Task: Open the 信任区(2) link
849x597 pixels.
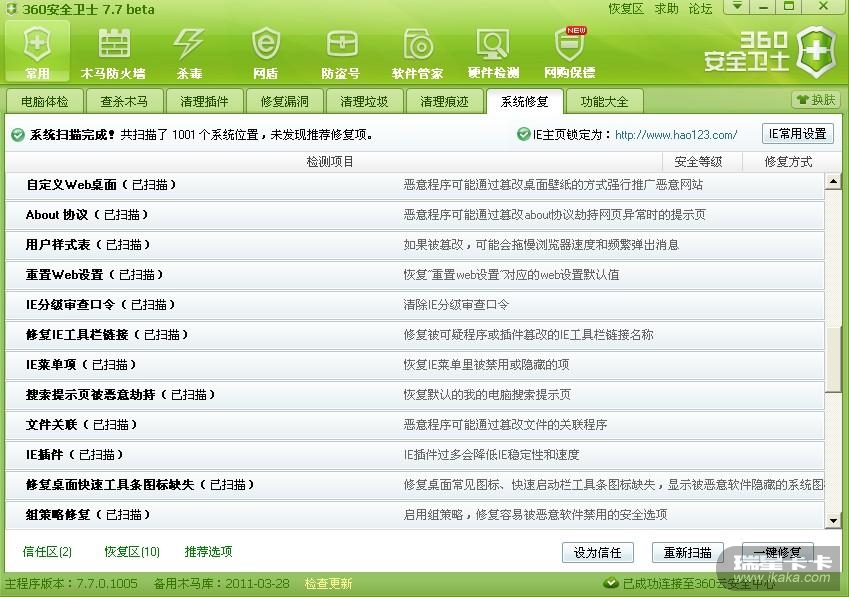Action: (x=47, y=552)
